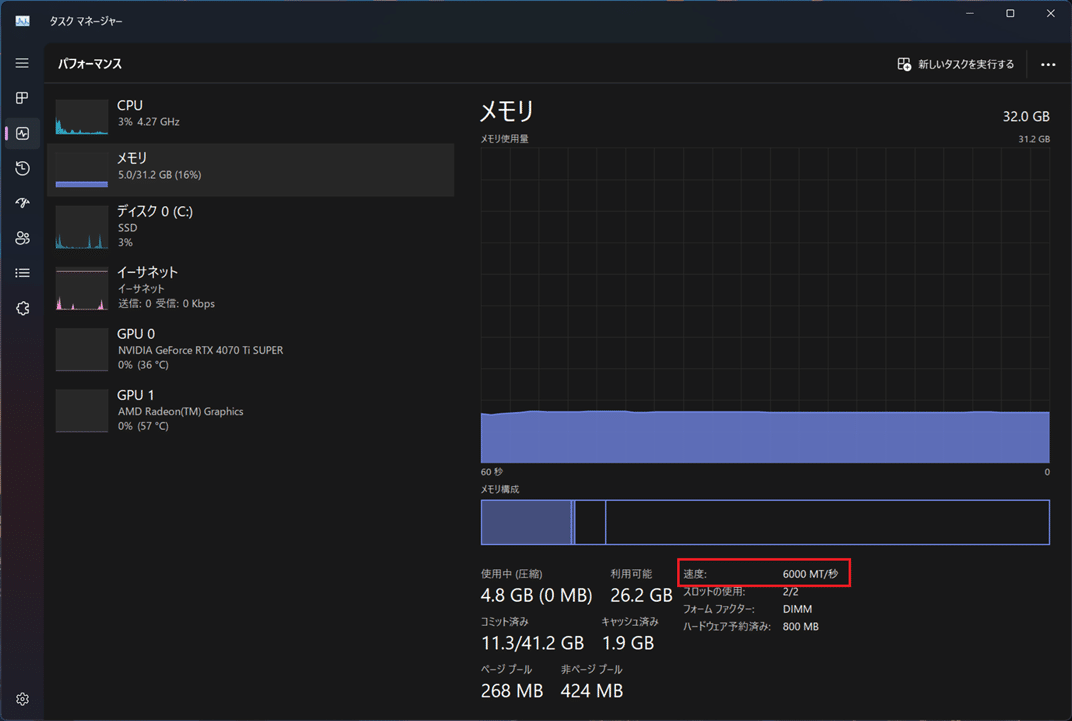Image resolution: width=1072 pixels, height=721 pixels.
Task: Click the 26.2 GB available value
Action: pyautogui.click(x=641, y=595)
